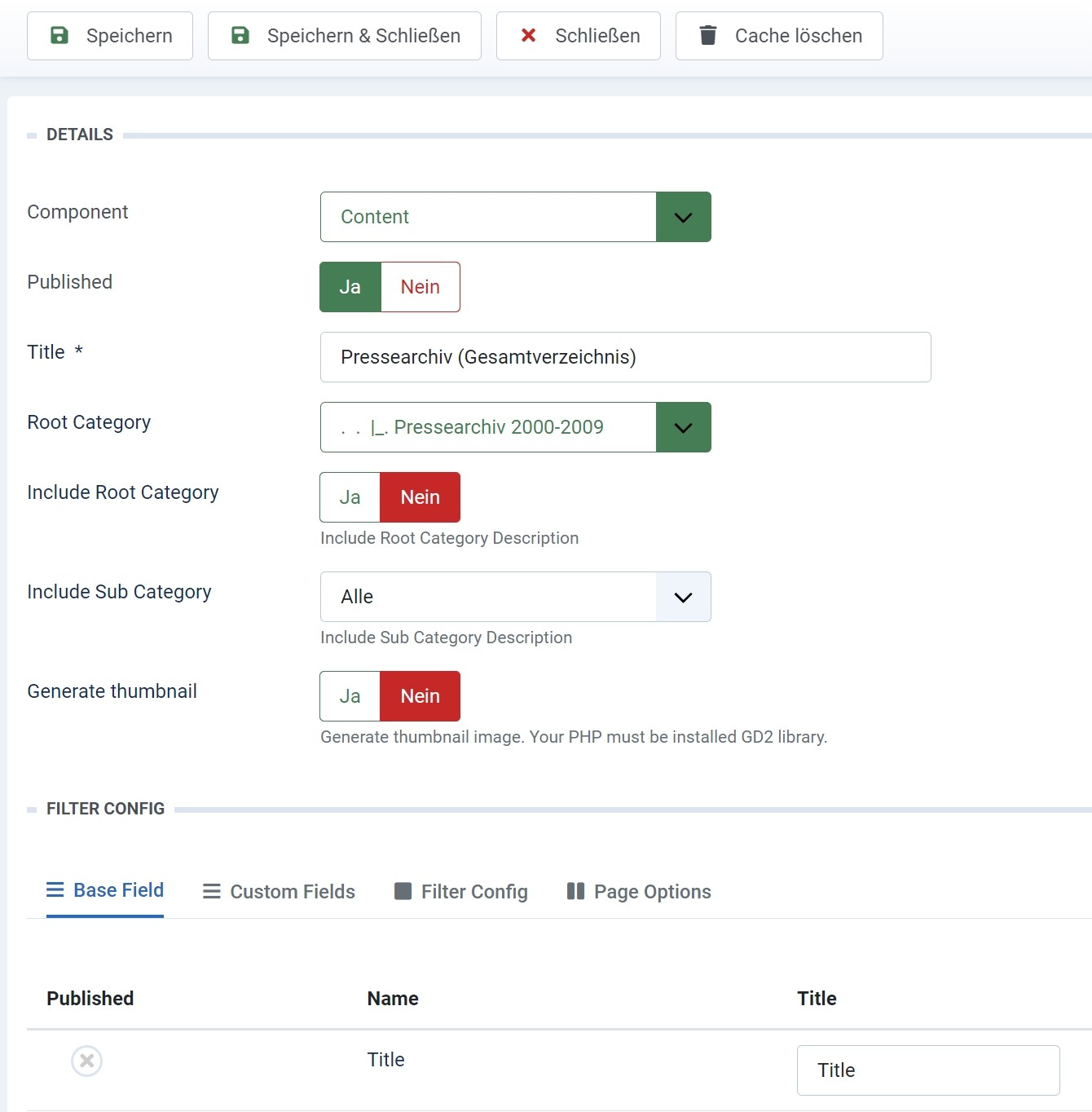Switch to the Base Field tab
The image size is (1092, 1112).
105,890
